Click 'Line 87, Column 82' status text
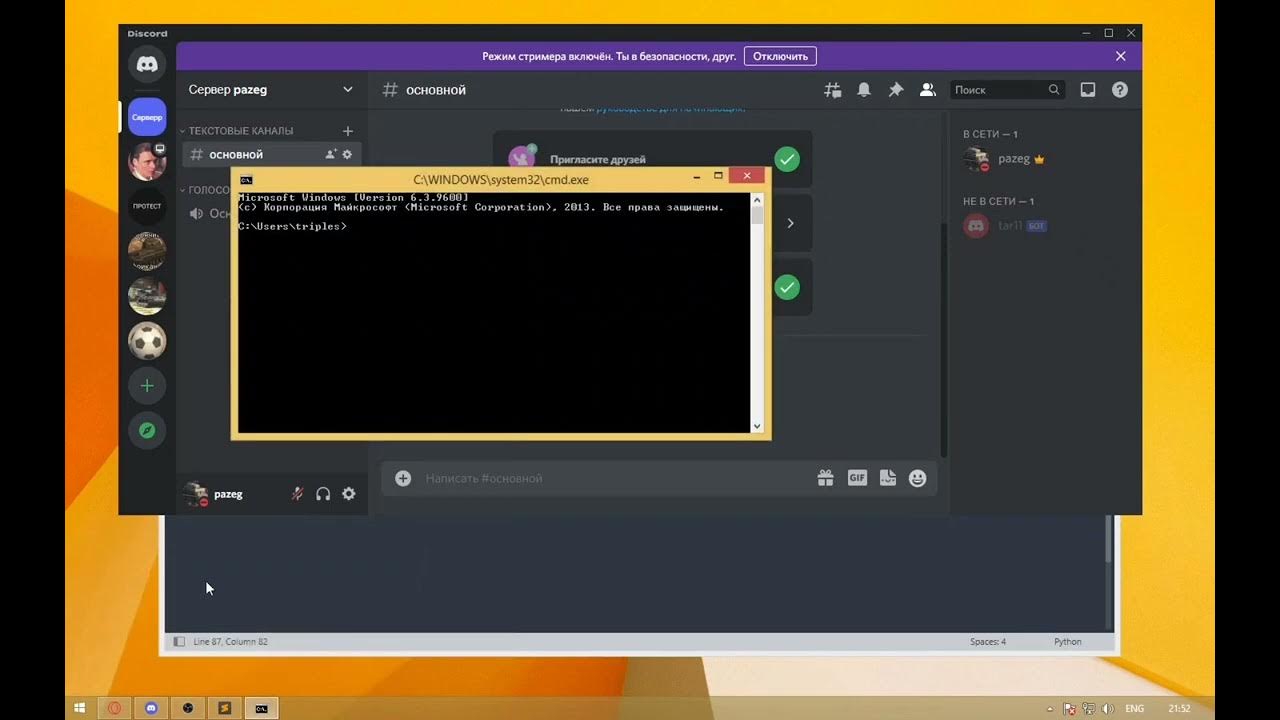The width and height of the screenshot is (1280, 720). [230, 642]
